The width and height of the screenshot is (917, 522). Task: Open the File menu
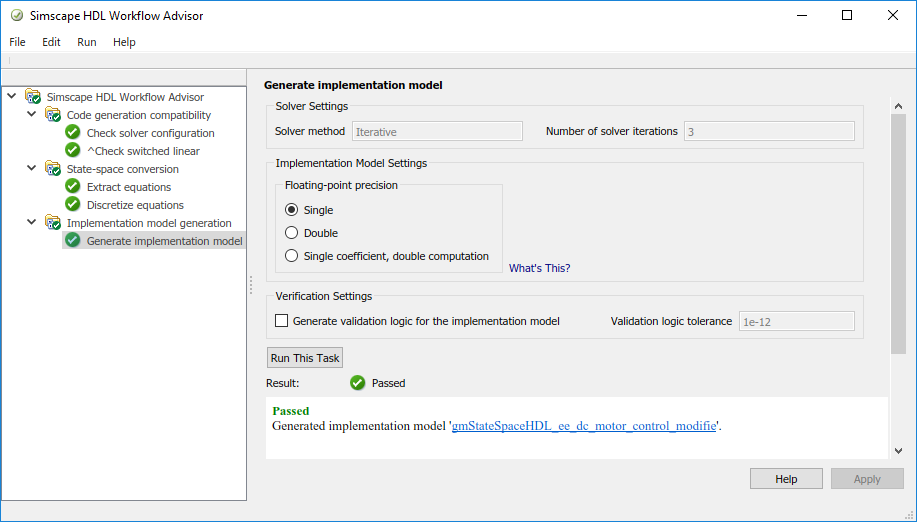(x=17, y=42)
